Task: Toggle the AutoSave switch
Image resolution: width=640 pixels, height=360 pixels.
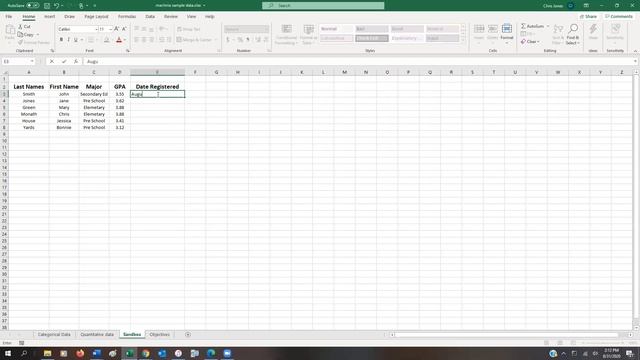Action: (x=33, y=6)
